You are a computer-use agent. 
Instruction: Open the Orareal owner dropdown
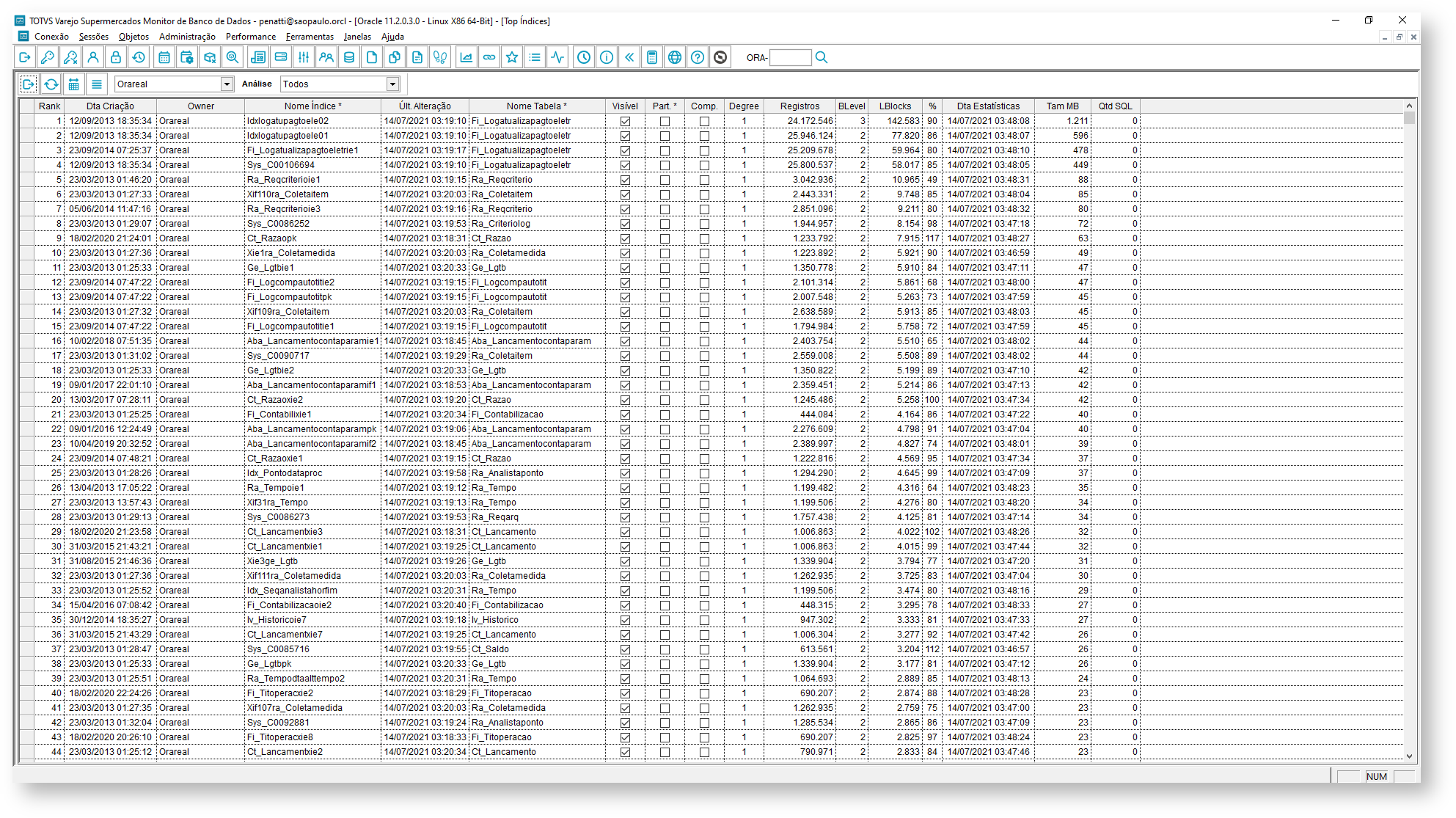(227, 84)
